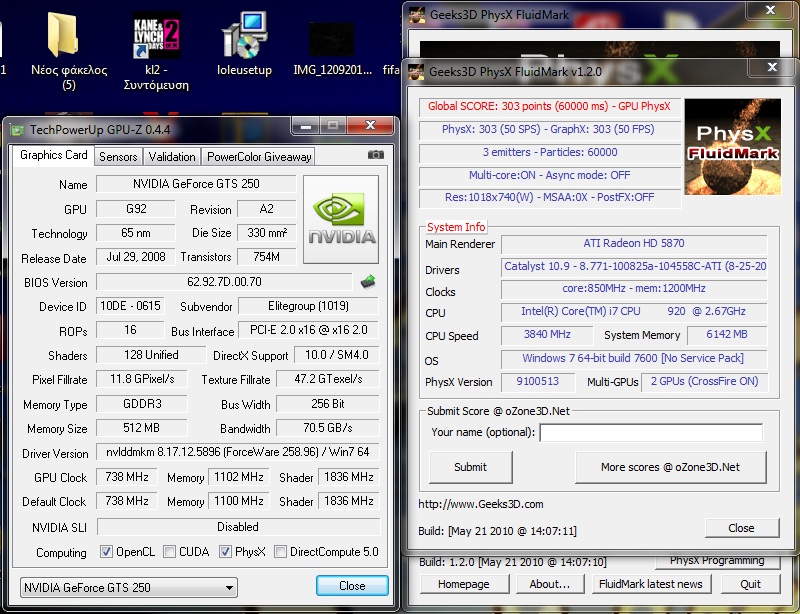The height and width of the screenshot is (614, 800).
Task: Click the CPU Speed 3840 MHz value
Action: [547, 334]
